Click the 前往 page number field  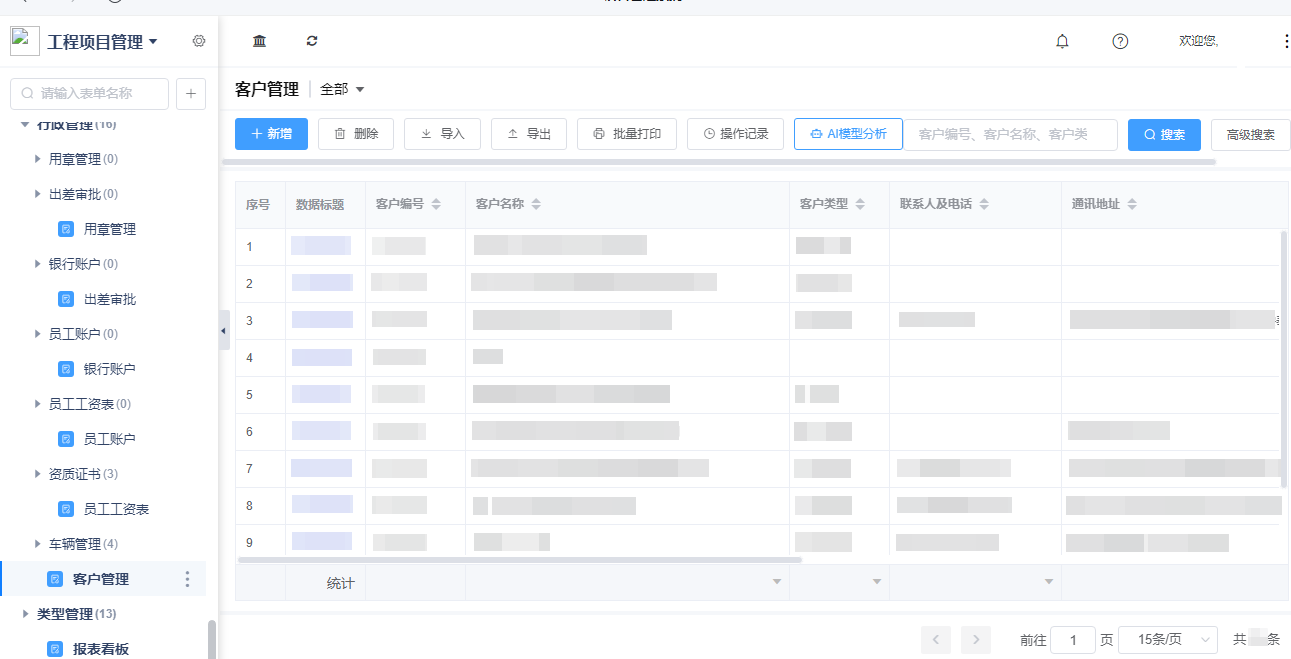[1073, 639]
